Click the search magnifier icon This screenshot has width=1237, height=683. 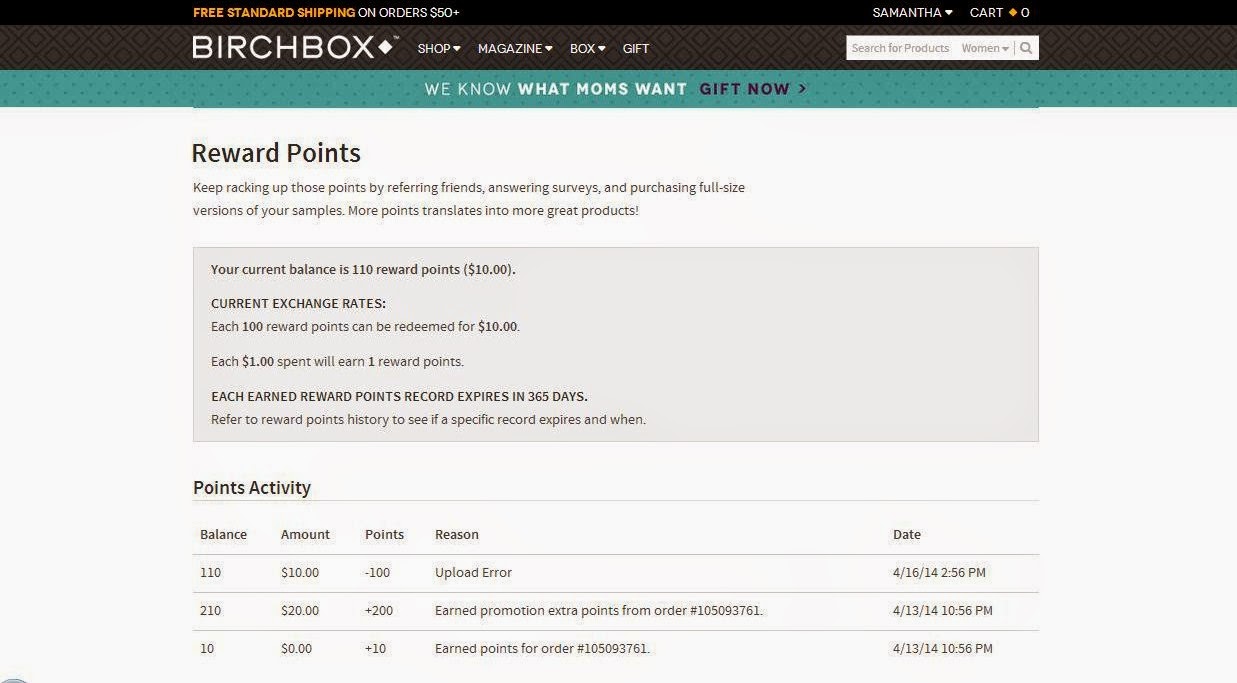click(1026, 48)
